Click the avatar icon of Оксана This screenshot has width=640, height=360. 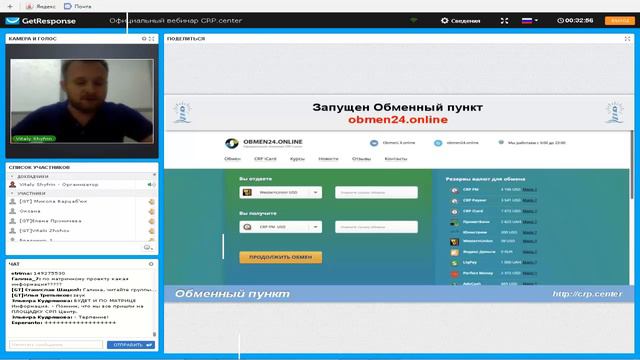(x=13, y=211)
